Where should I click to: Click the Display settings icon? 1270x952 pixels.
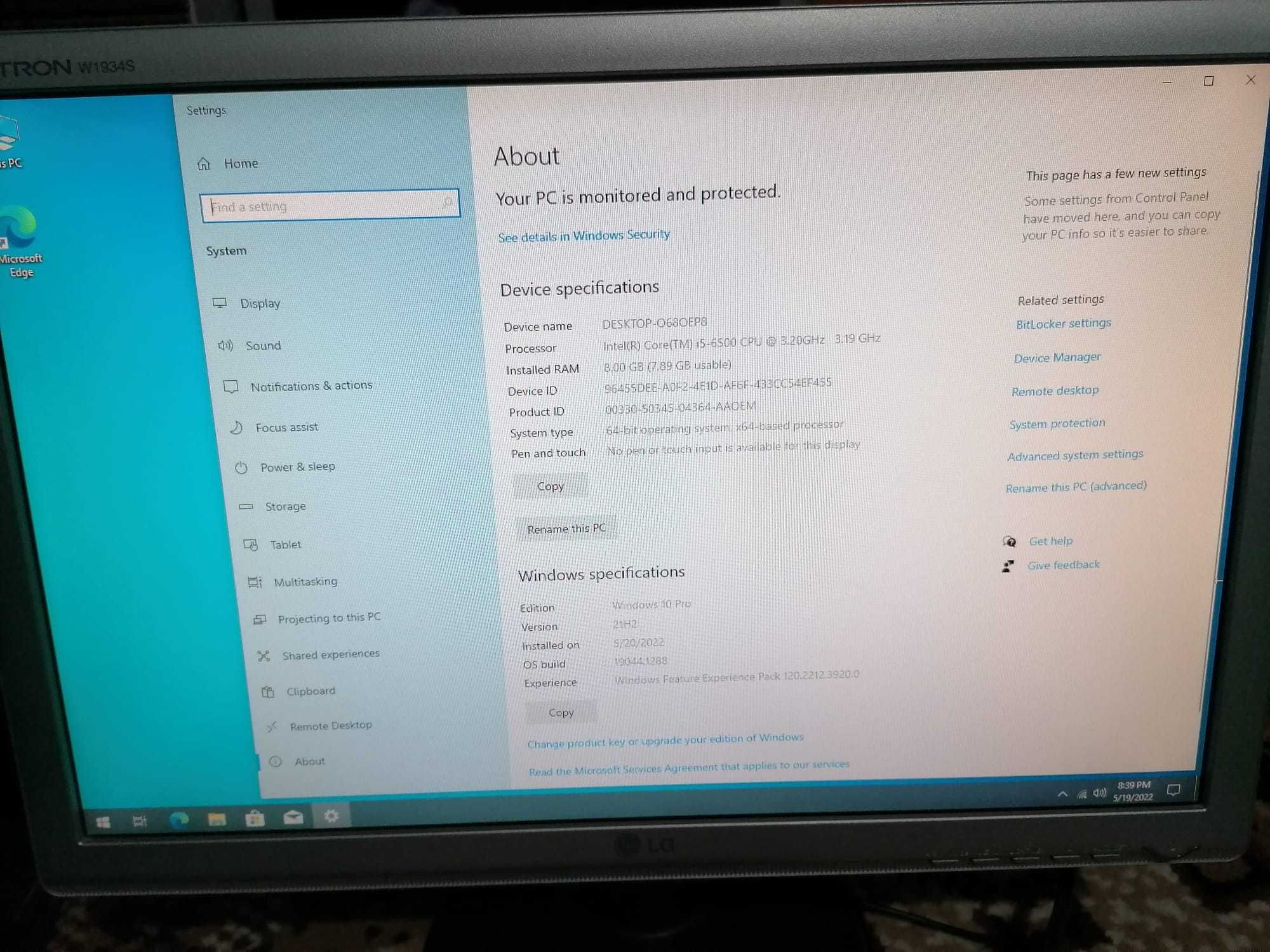(219, 303)
